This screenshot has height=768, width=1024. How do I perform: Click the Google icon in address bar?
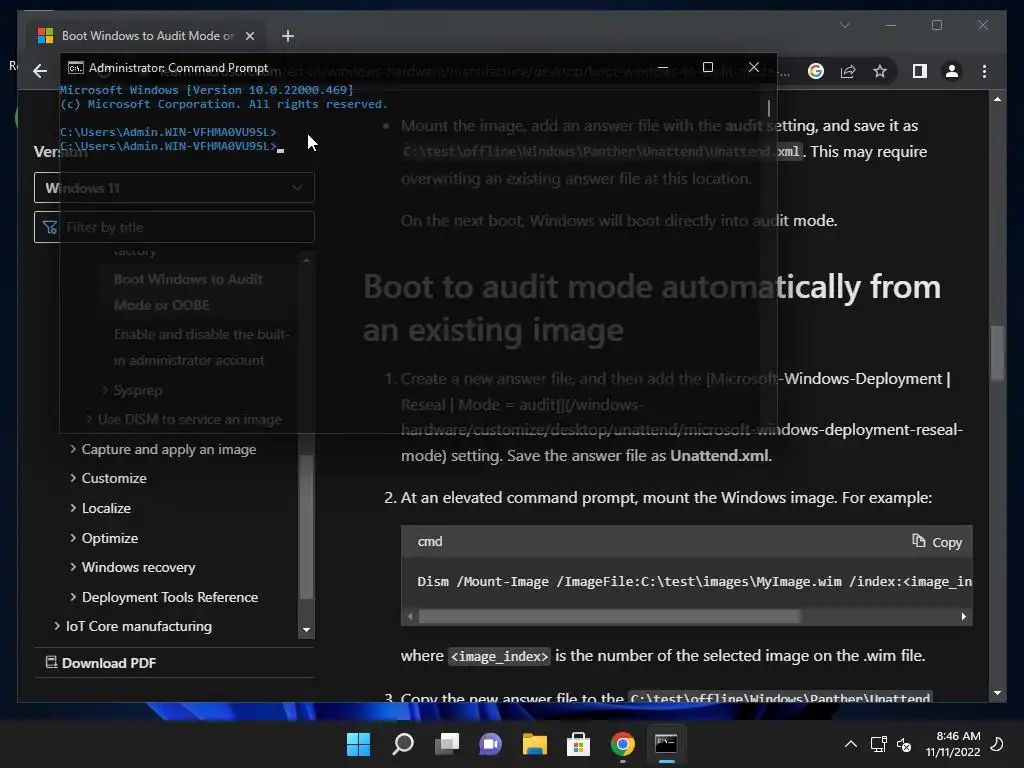816,71
